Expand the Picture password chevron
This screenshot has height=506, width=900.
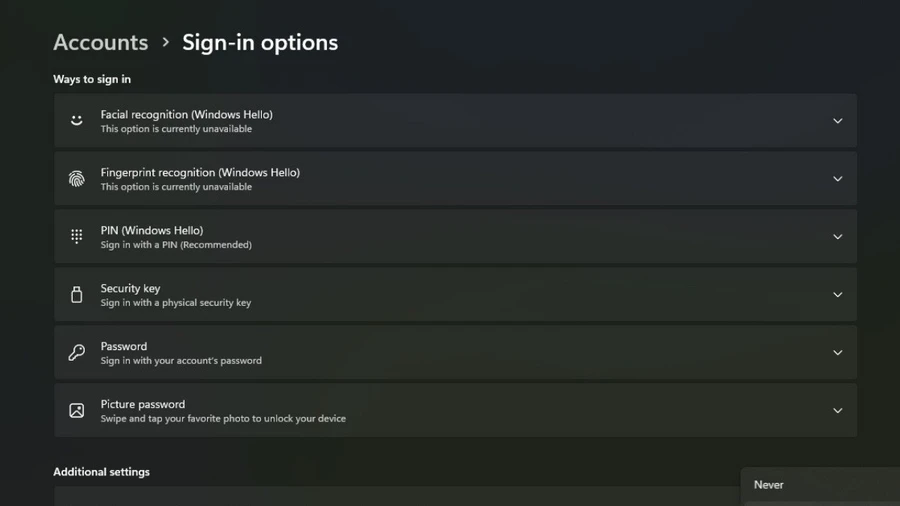(837, 411)
